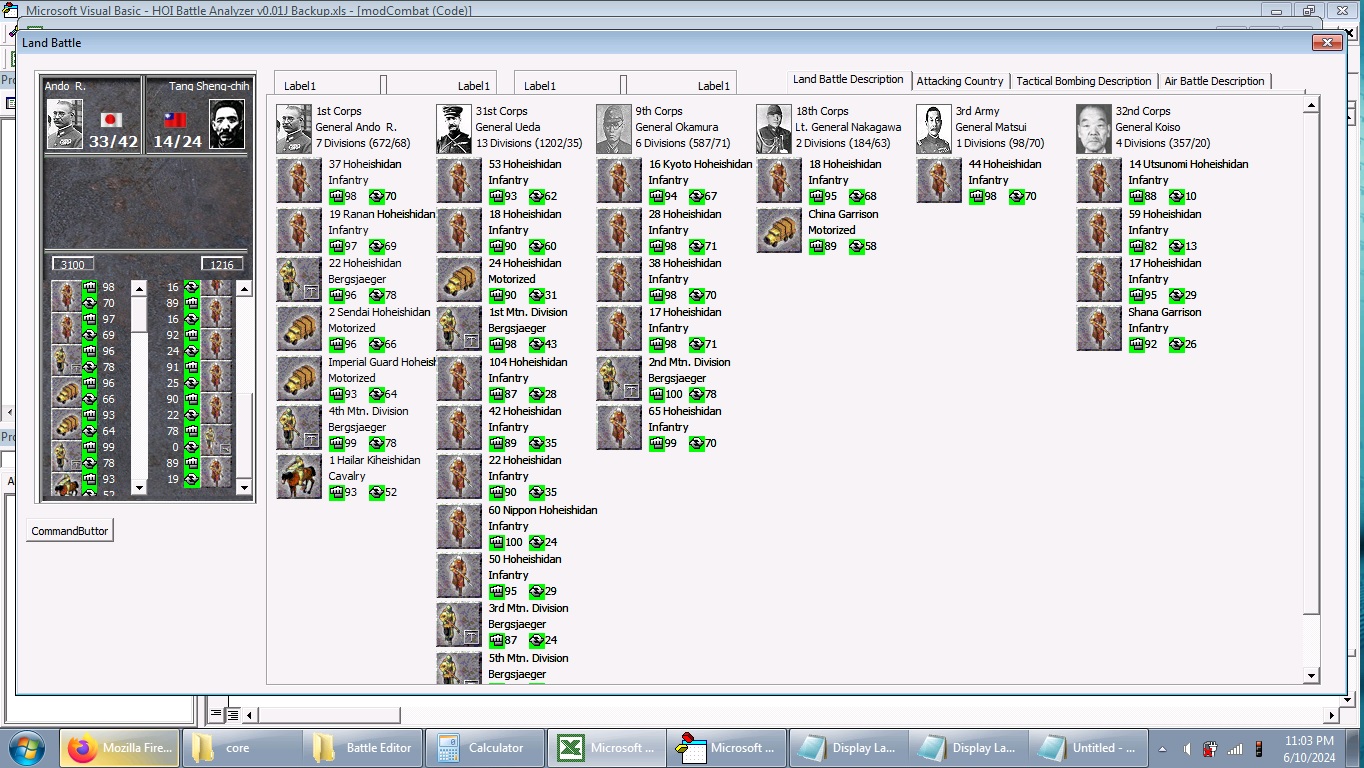Click the main panel scroll down arrow
This screenshot has height=768, width=1364.
click(1312, 676)
